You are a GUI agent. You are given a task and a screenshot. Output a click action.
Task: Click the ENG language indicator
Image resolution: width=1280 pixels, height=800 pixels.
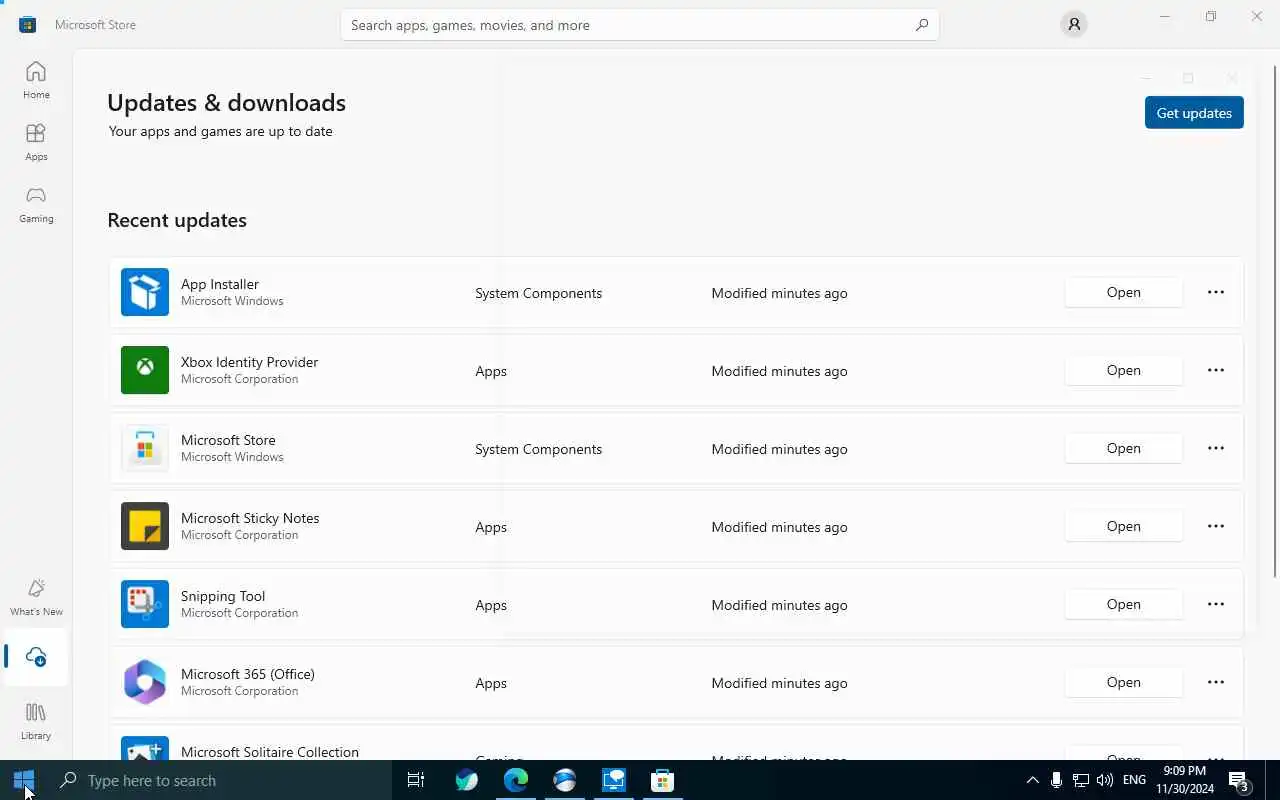[x=1134, y=780]
